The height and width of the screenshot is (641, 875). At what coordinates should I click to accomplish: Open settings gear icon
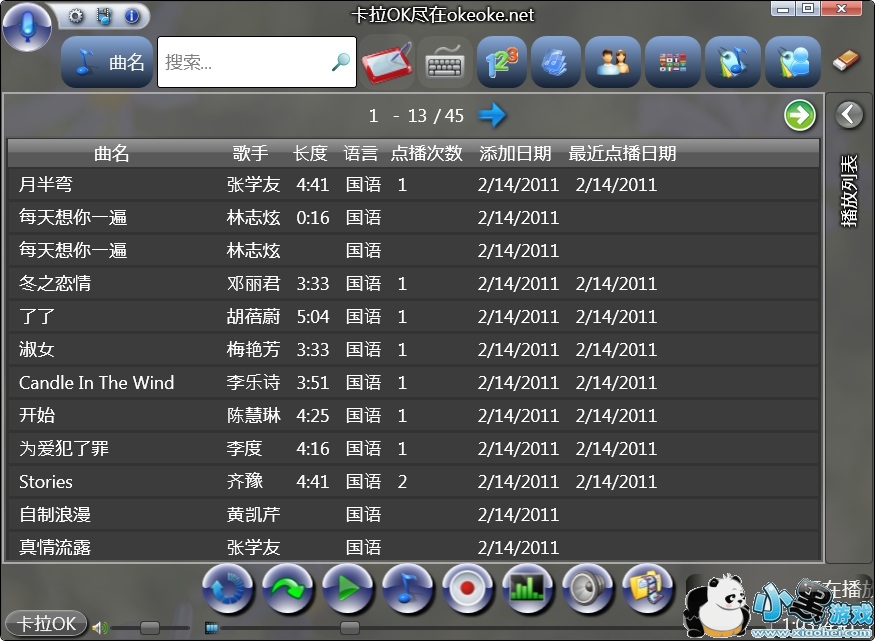pos(75,16)
